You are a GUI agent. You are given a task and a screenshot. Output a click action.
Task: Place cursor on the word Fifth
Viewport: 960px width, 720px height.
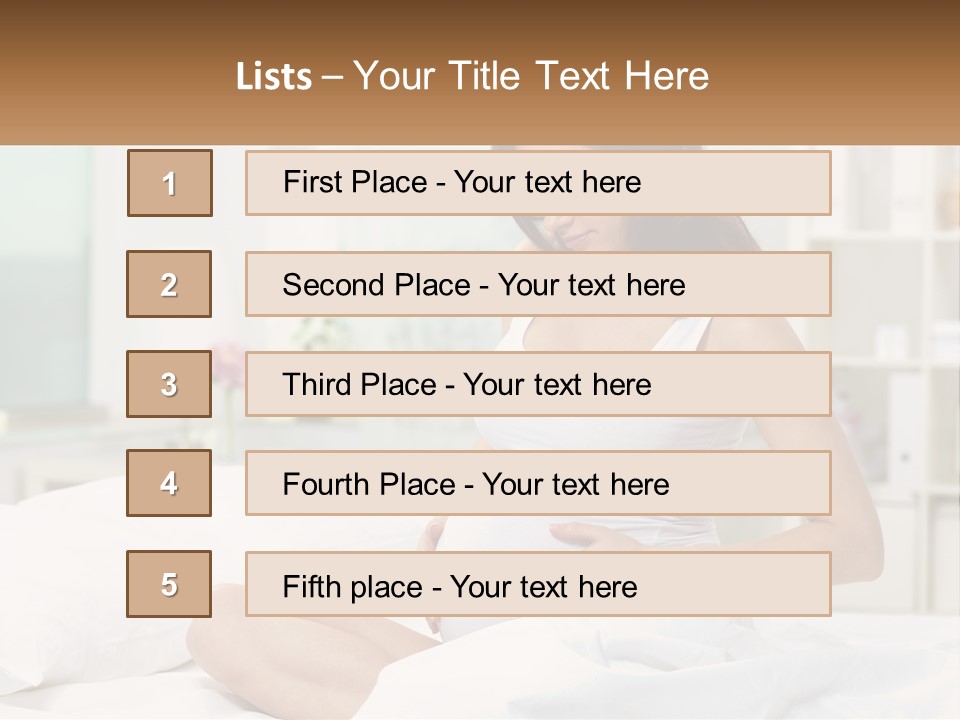(x=311, y=586)
